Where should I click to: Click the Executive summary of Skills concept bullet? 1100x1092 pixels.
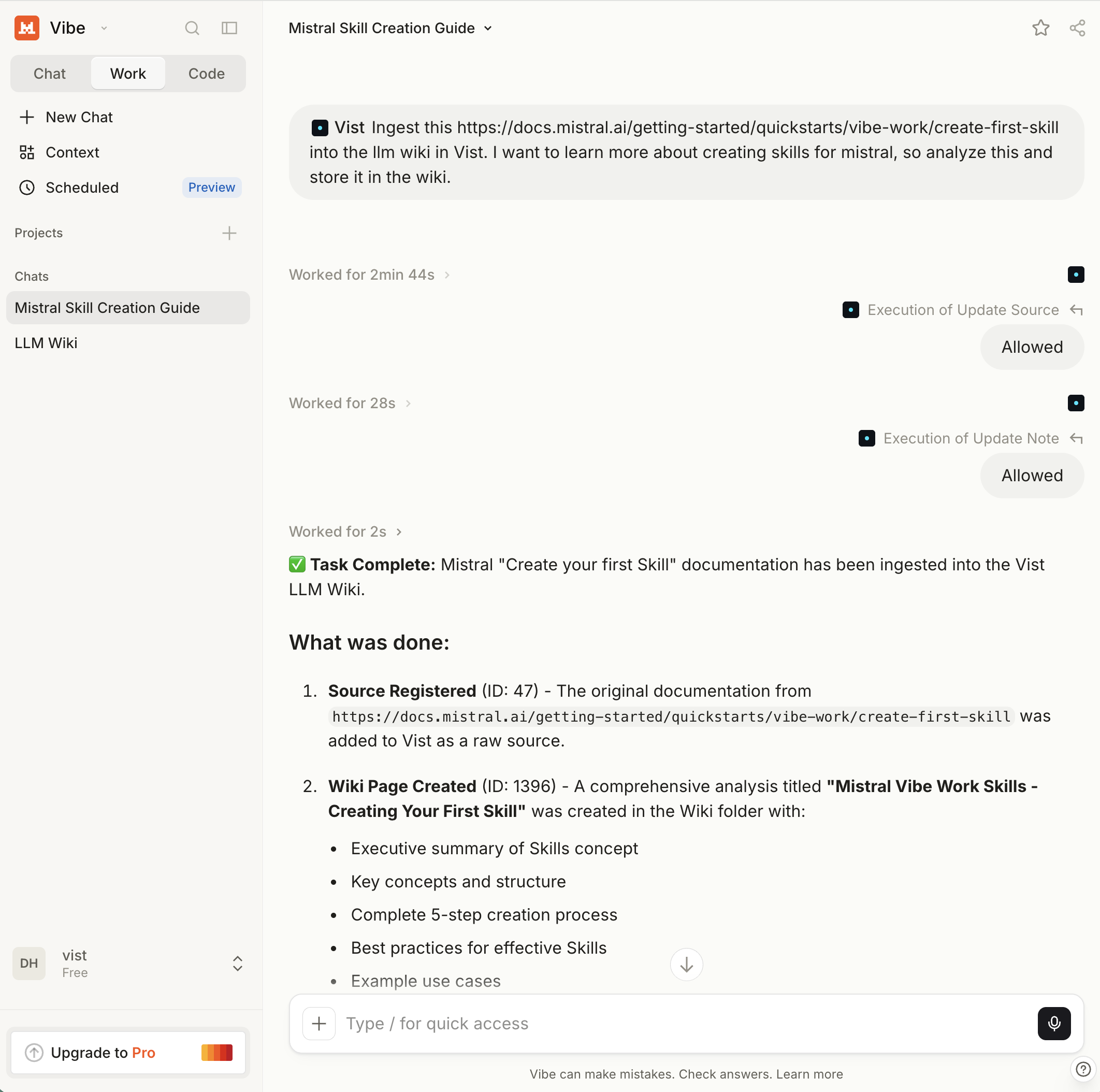[494, 849]
